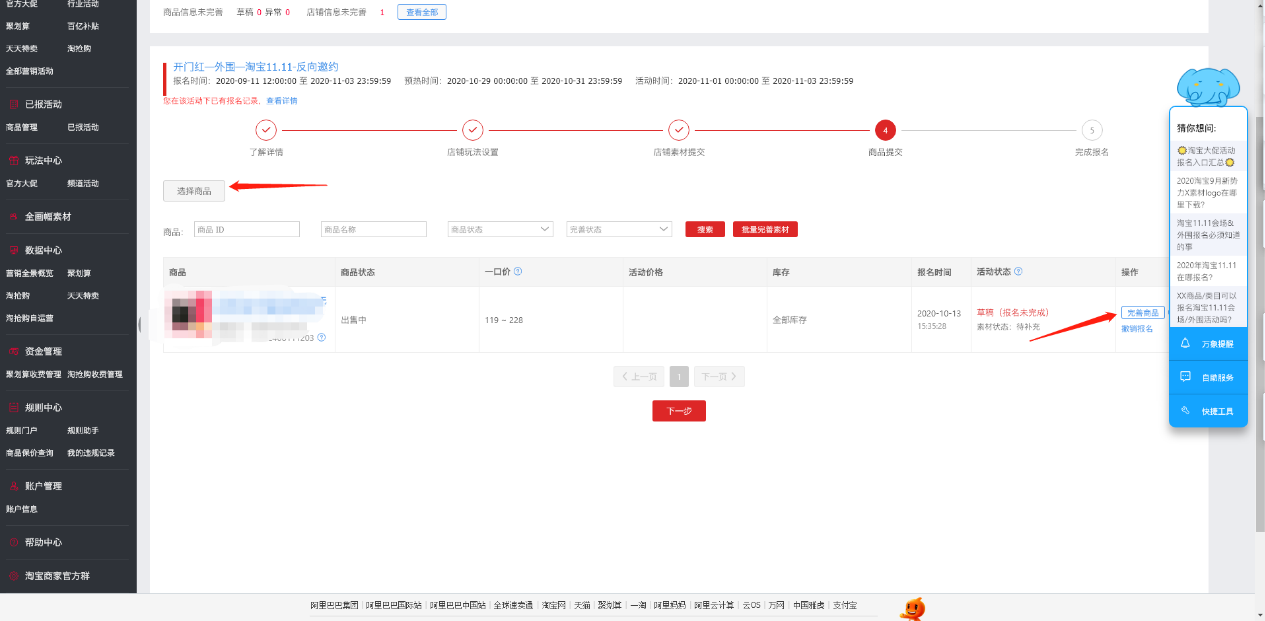Open 淘抢购自运营 in the sidebar
The image size is (1265, 621).
tap(30, 318)
